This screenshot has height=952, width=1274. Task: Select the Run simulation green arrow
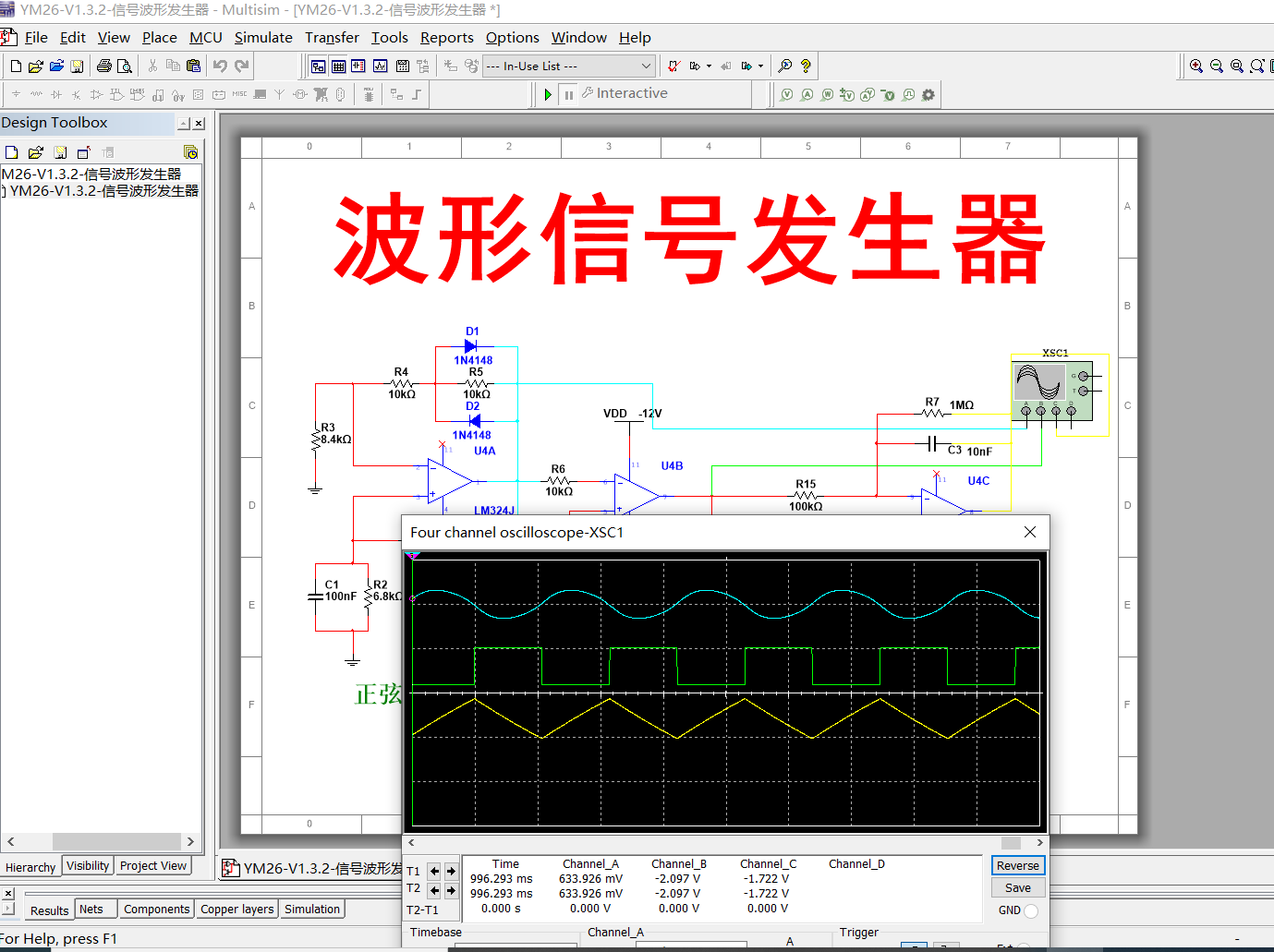click(548, 93)
